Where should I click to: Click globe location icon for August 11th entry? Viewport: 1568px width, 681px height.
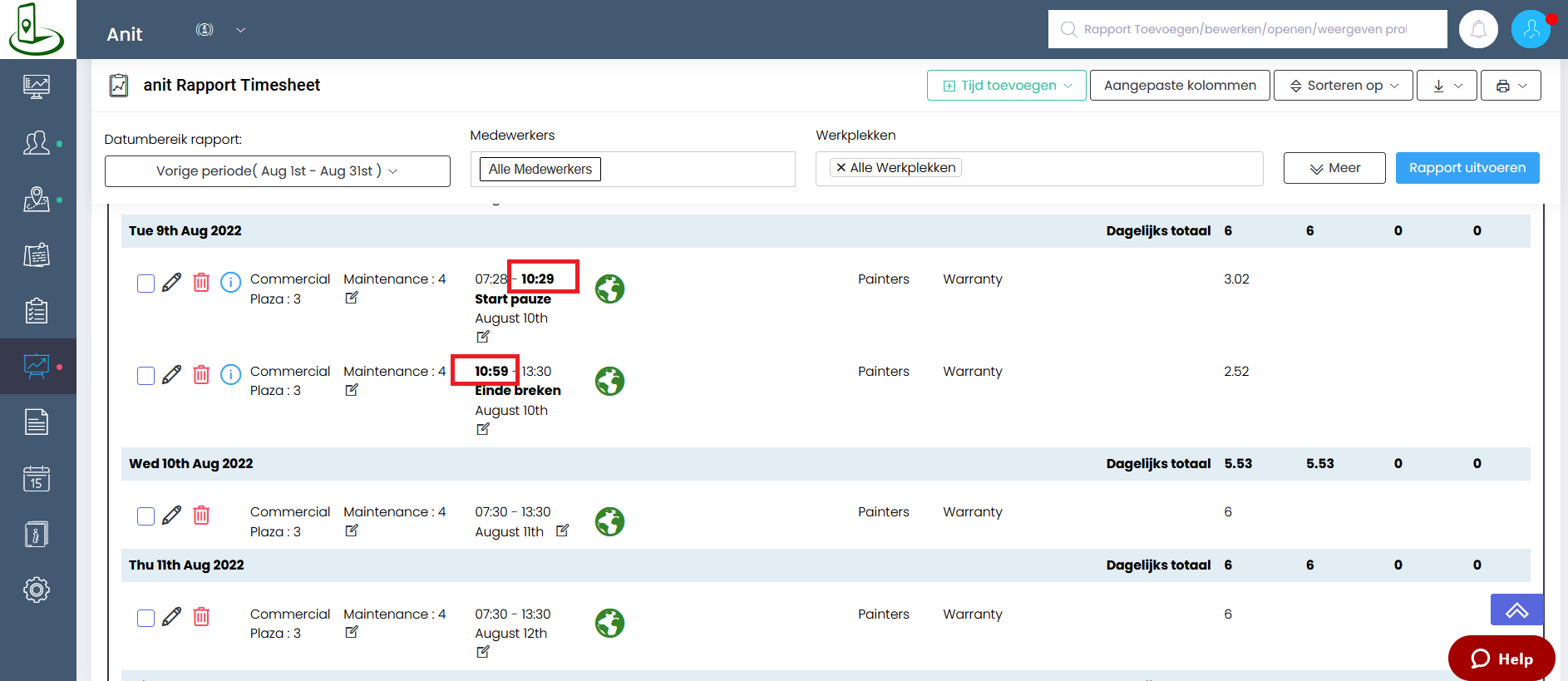609,522
